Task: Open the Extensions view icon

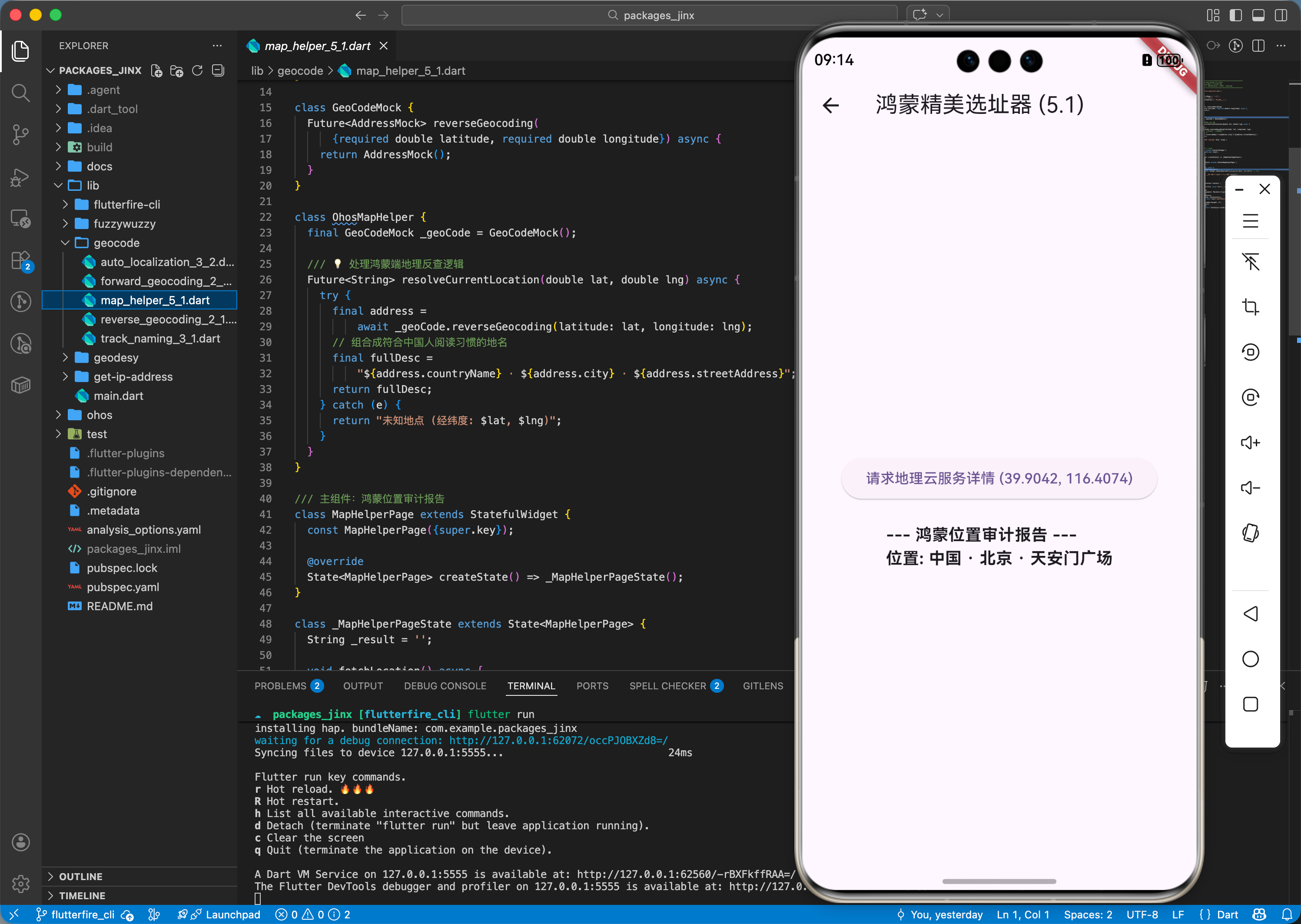Action: [x=20, y=261]
